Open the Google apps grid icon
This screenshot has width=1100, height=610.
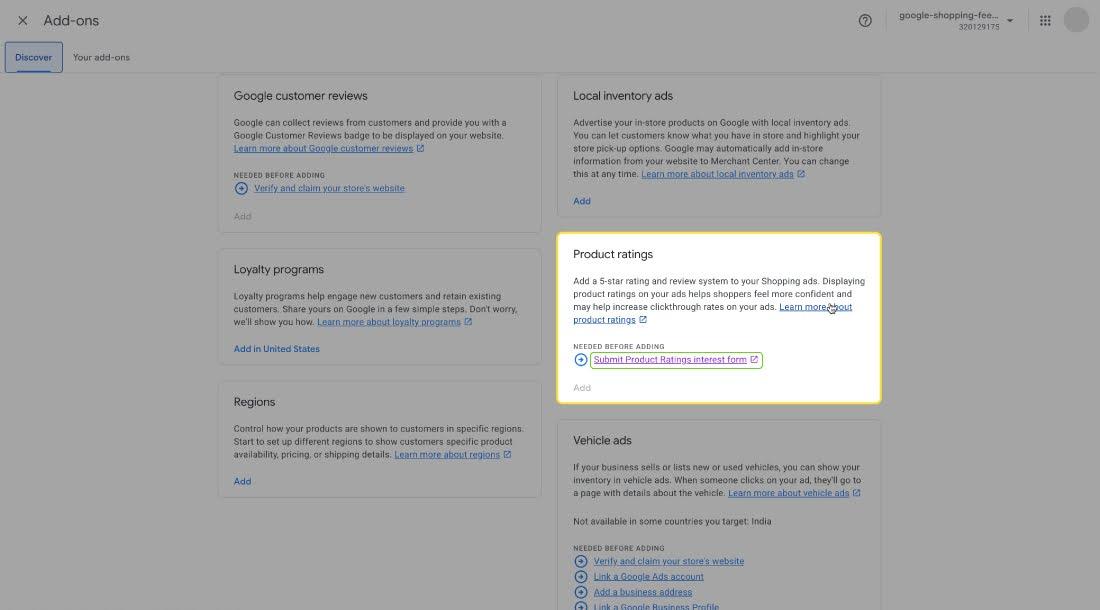tap(1045, 21)
